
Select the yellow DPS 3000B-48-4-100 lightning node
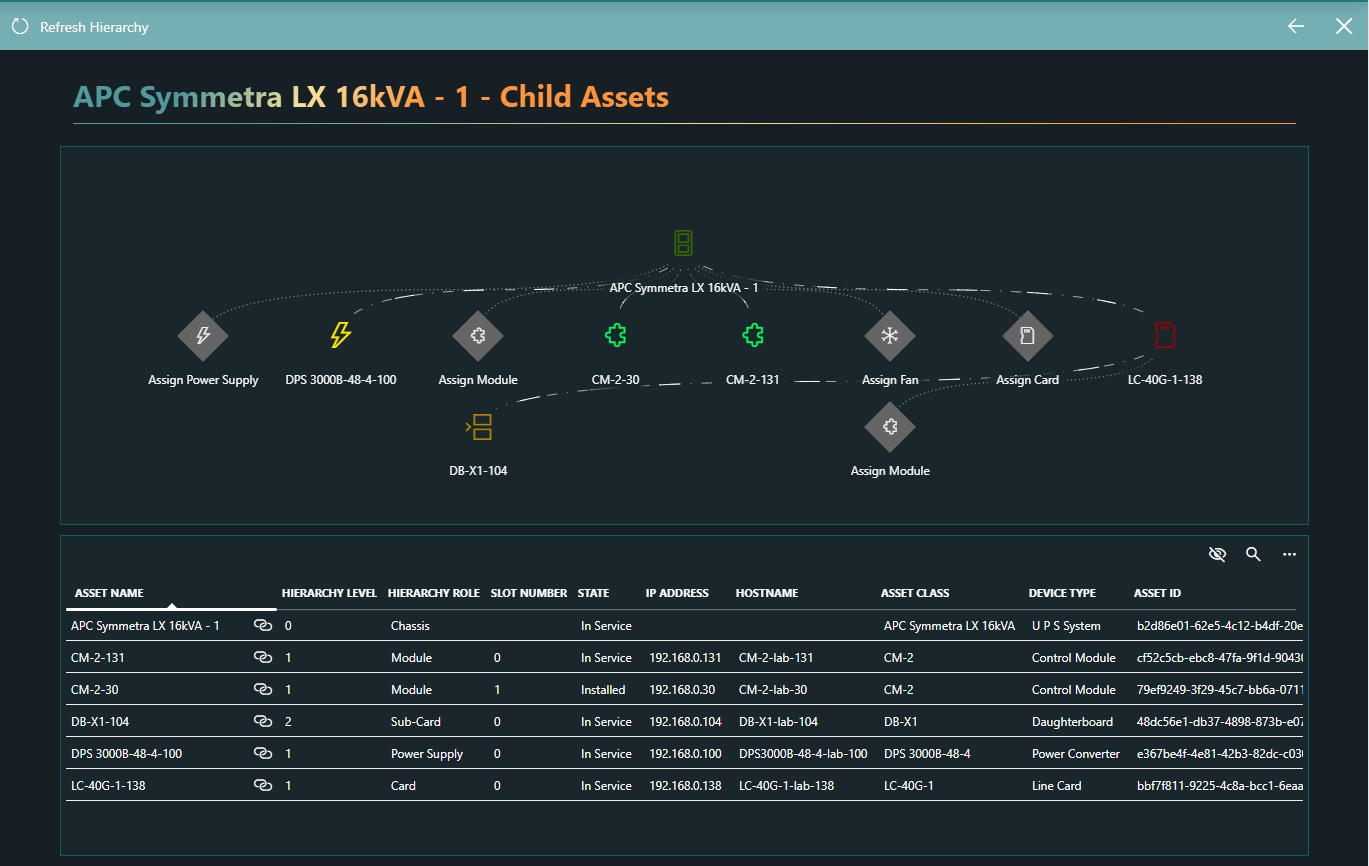coord(341,336)
